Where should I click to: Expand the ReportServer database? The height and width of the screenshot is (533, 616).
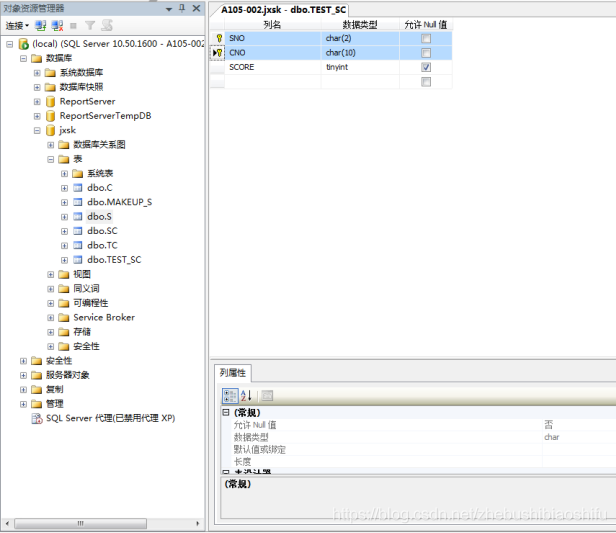tap(37, 102)
